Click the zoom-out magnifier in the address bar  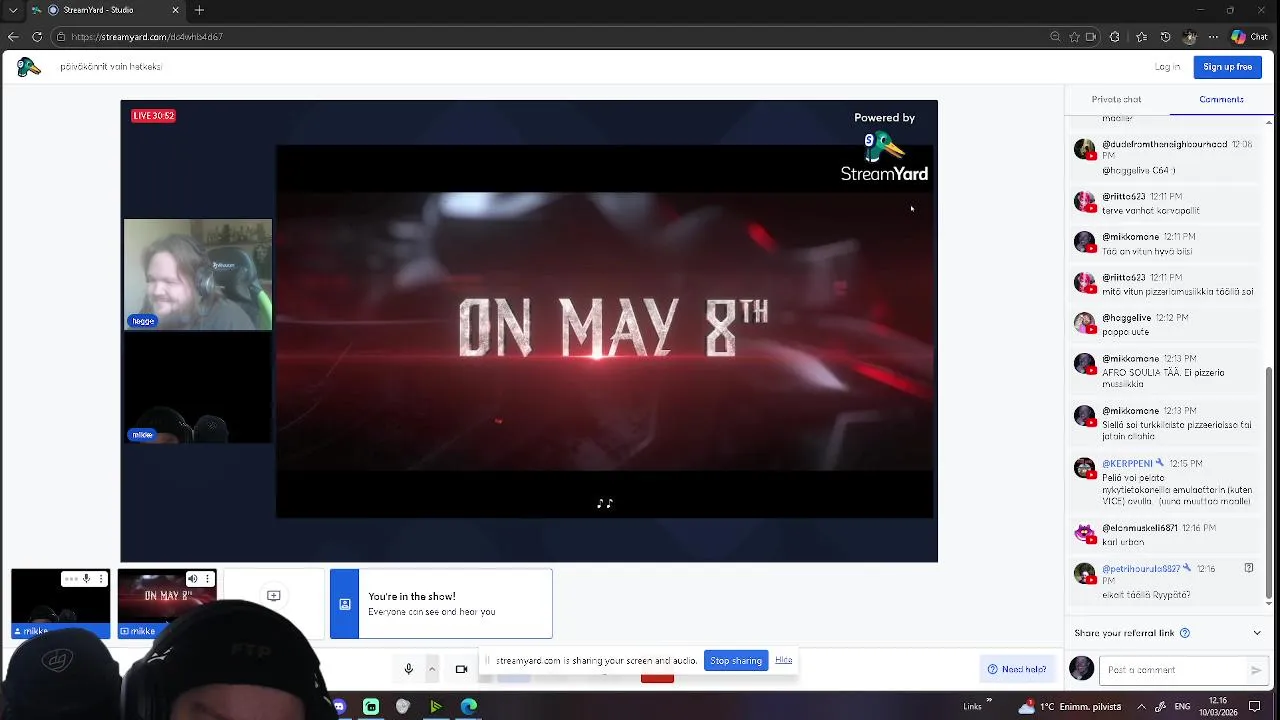coord(1055,37)
